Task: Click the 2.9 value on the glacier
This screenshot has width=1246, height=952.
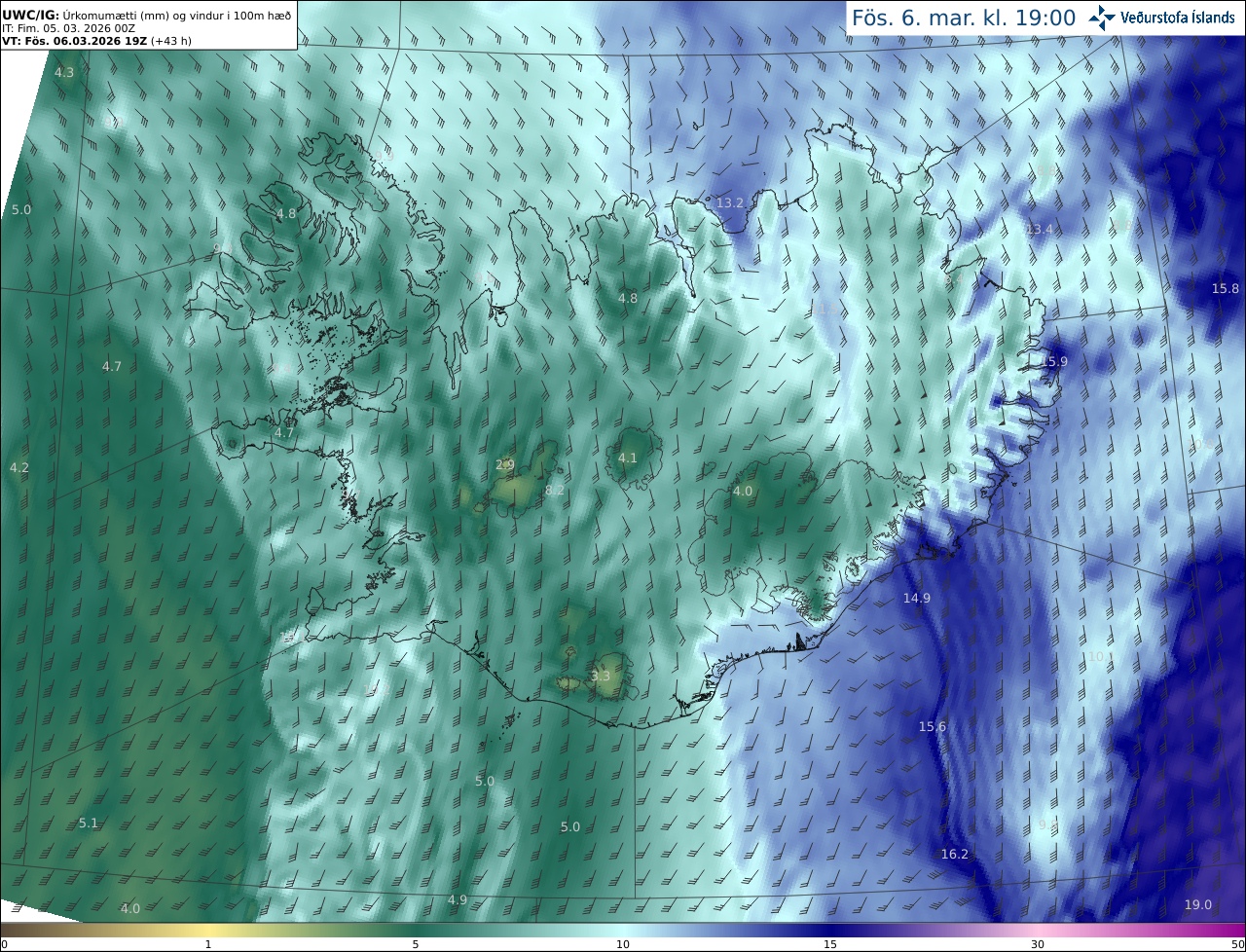Action: tap(505, 465)
